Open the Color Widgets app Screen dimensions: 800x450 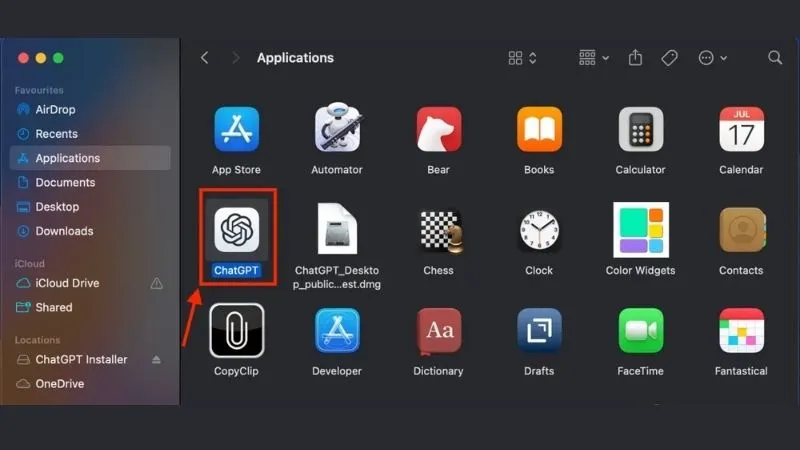640,230
